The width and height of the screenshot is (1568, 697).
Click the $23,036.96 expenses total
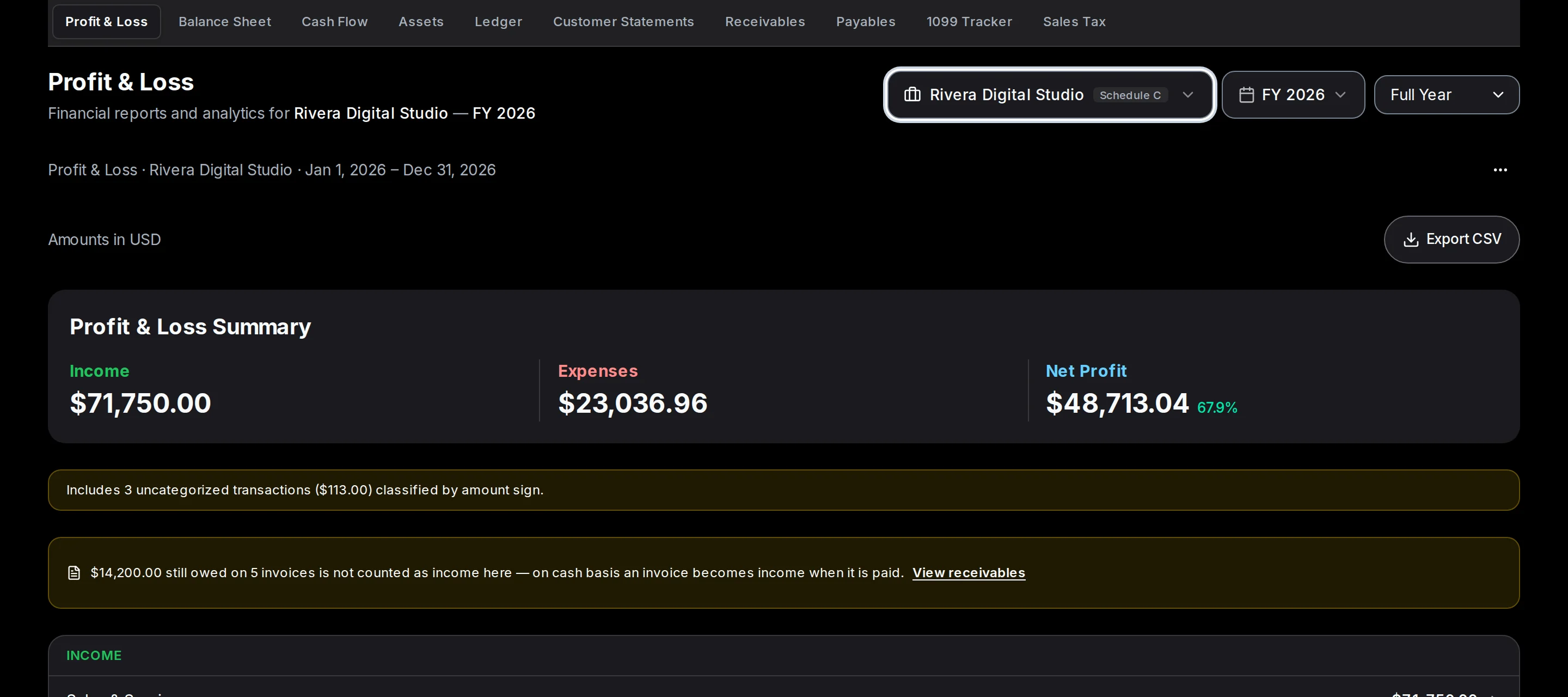tap(633, 403)
